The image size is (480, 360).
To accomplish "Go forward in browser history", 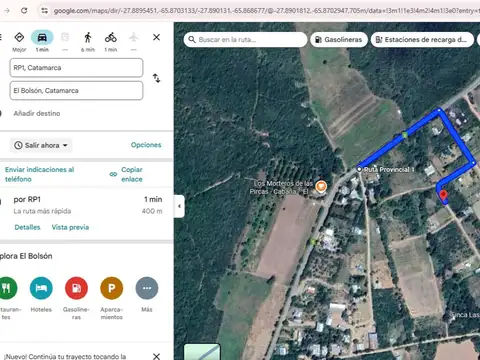I will 7,11.
